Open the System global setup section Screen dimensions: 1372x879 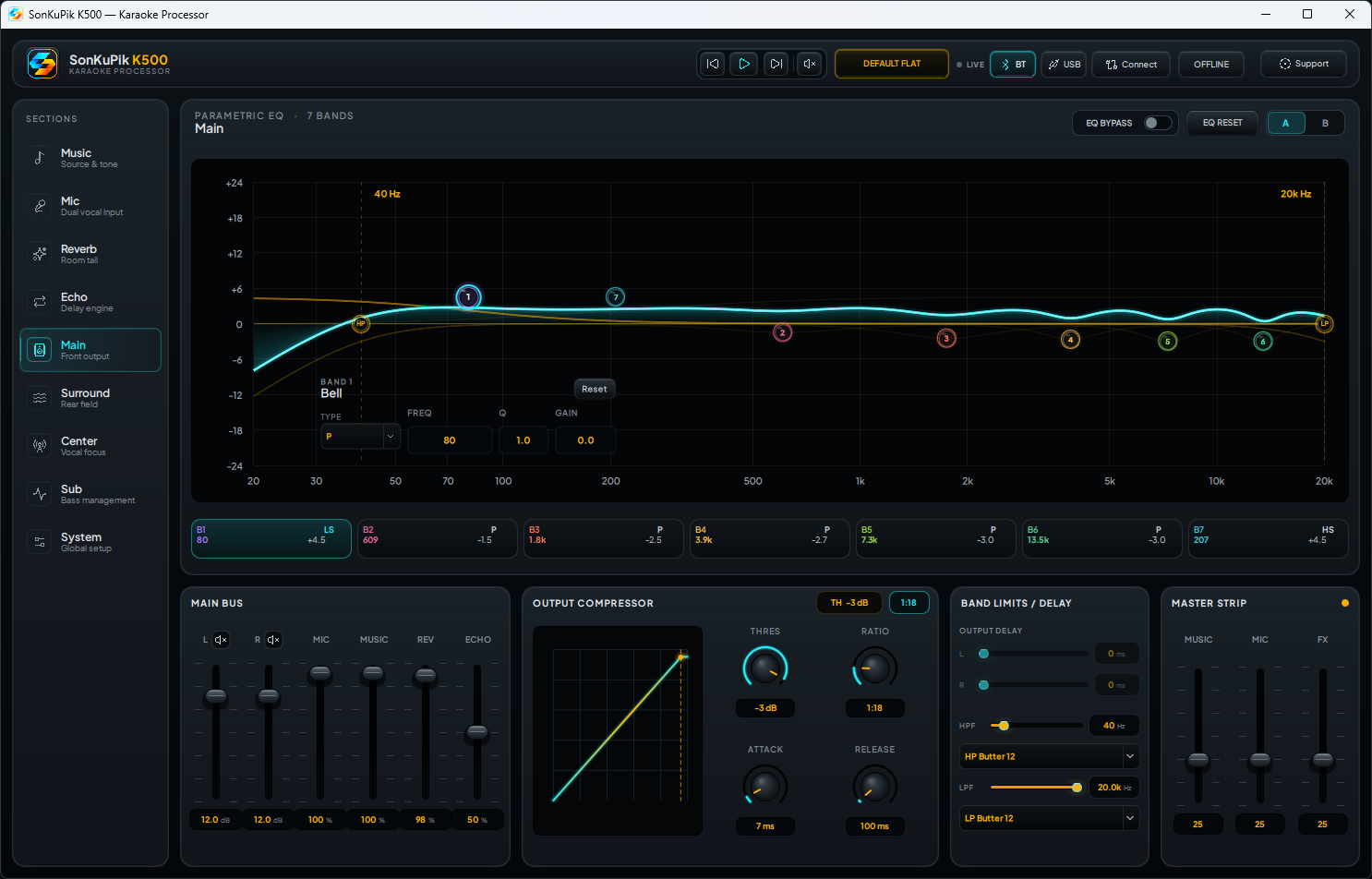(x=90, y=542)
